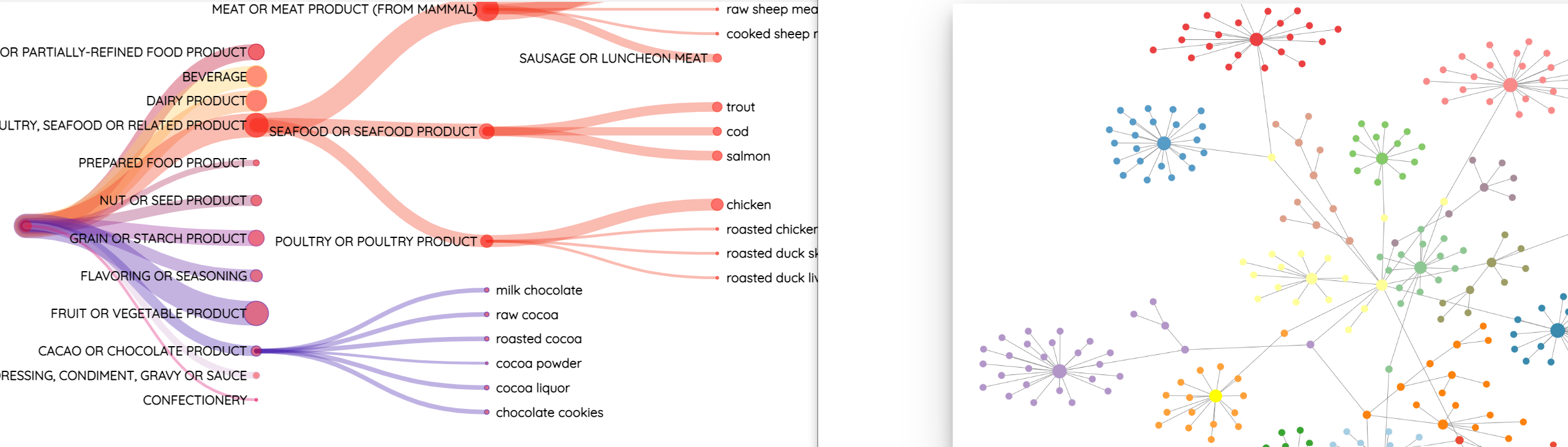Choose the chicken leaf node
This screenshot has width=1568, height=447.
(x=717, y=205)
